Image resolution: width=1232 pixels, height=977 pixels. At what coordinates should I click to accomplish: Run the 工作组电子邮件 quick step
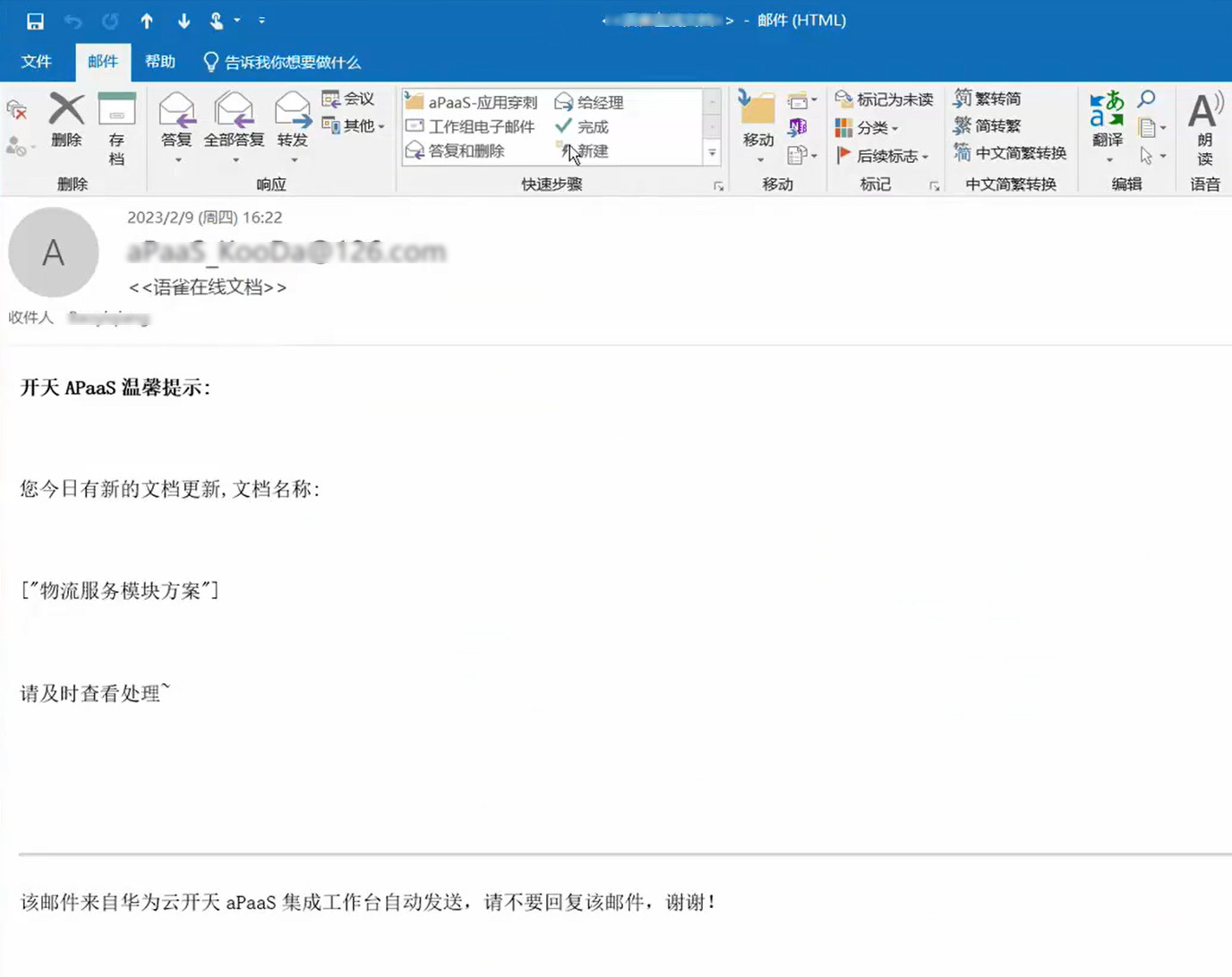[x=471, y=126]
